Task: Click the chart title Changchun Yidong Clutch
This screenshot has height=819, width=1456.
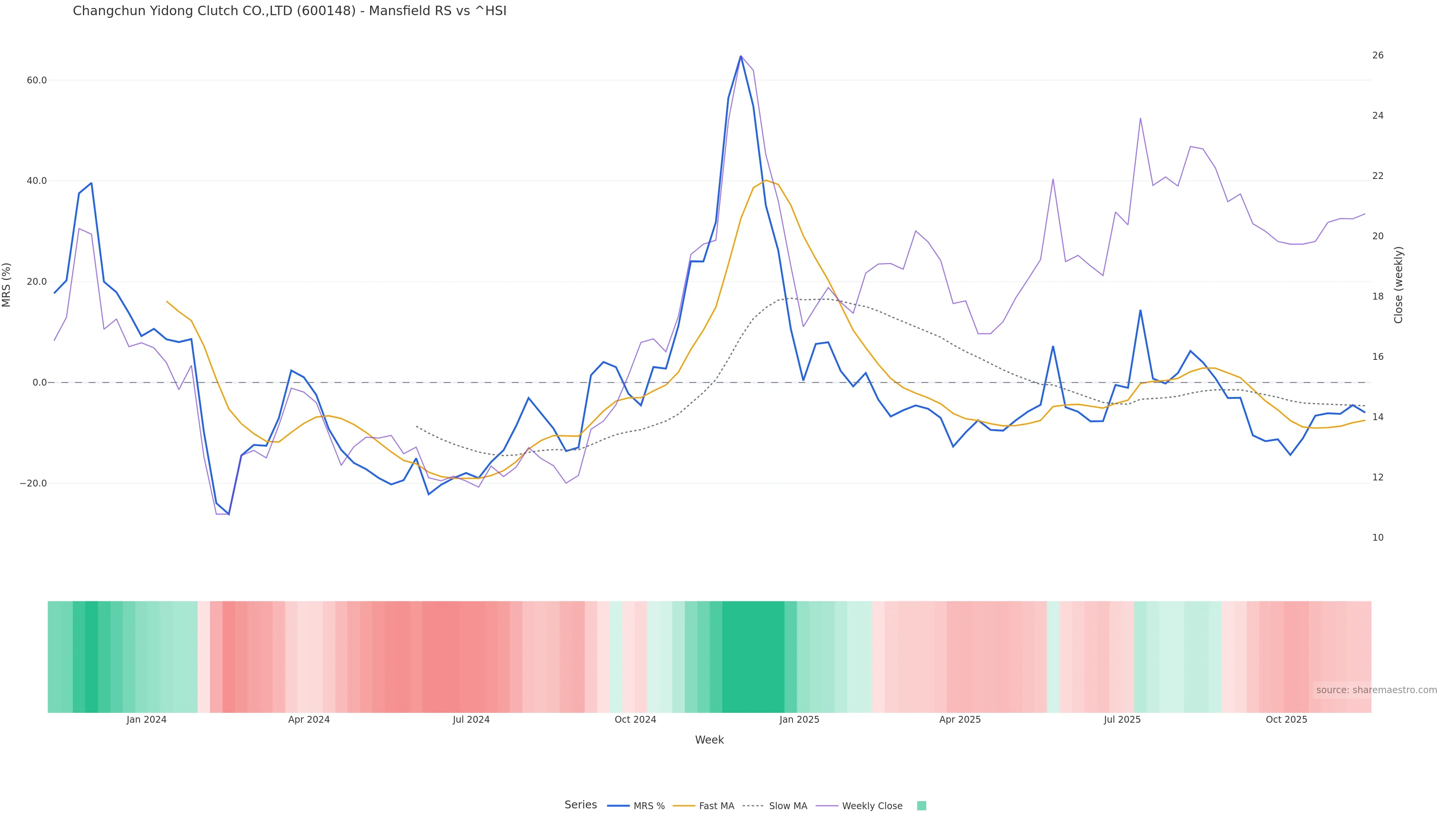Action: pyautogui.click(x=289, y=11)
